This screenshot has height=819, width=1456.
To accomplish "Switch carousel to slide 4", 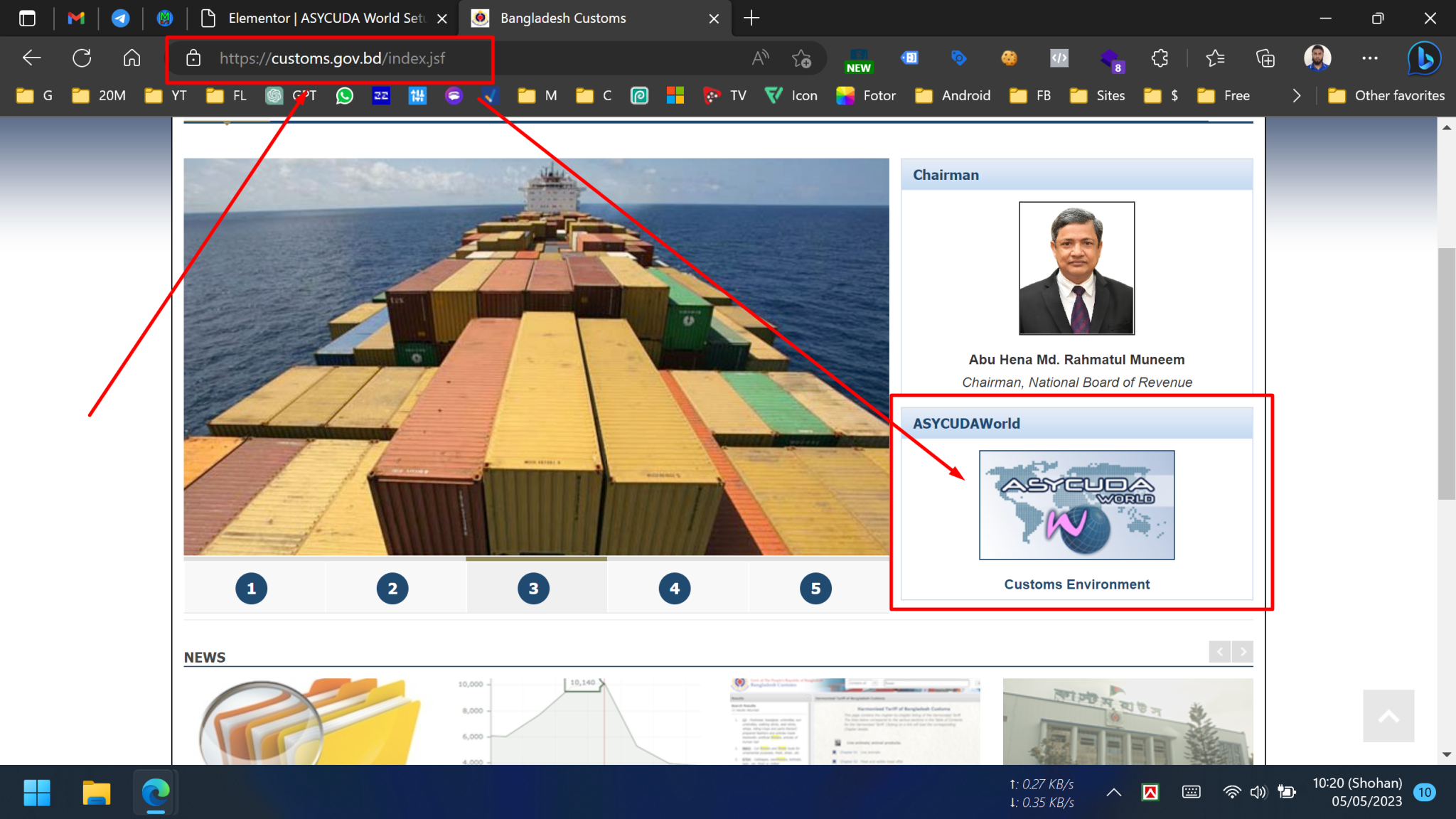I will click(674, 589).
